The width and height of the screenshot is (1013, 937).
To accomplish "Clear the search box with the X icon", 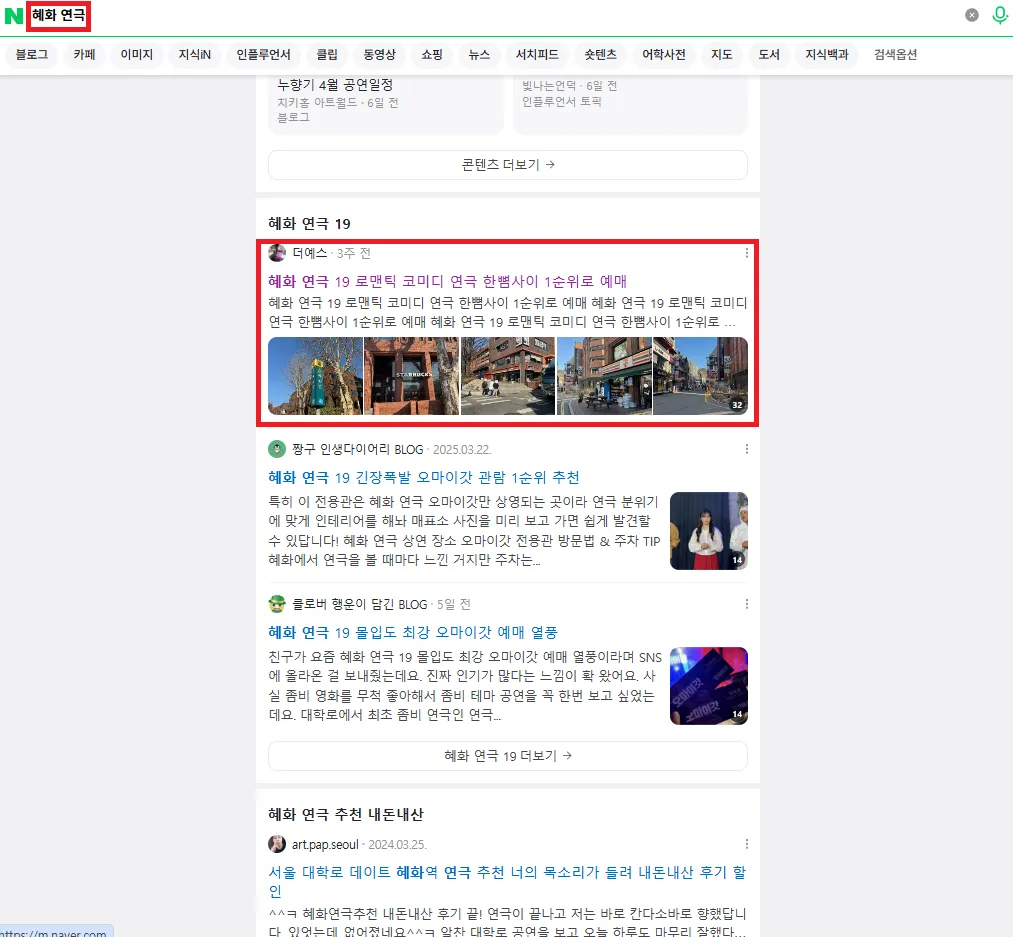I will pos(972,15).
